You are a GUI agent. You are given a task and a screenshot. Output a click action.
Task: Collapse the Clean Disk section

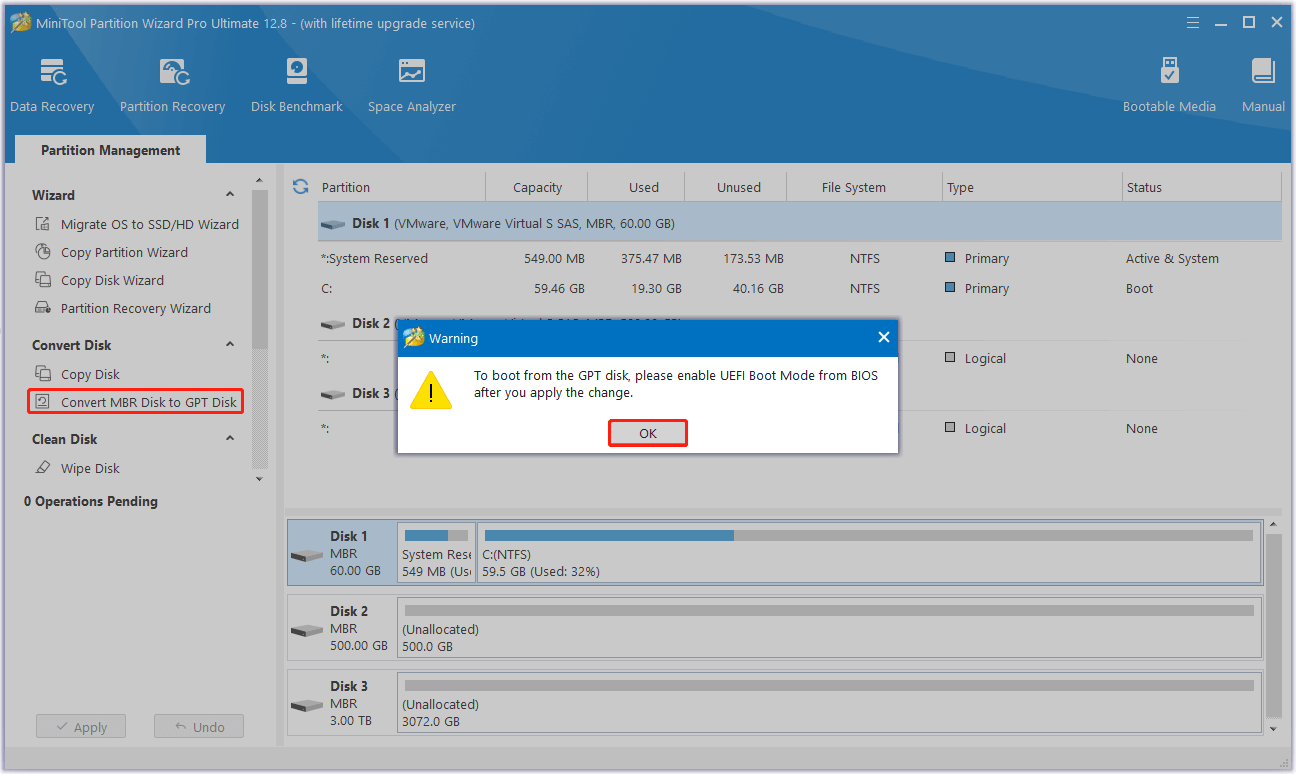(230, 439)
